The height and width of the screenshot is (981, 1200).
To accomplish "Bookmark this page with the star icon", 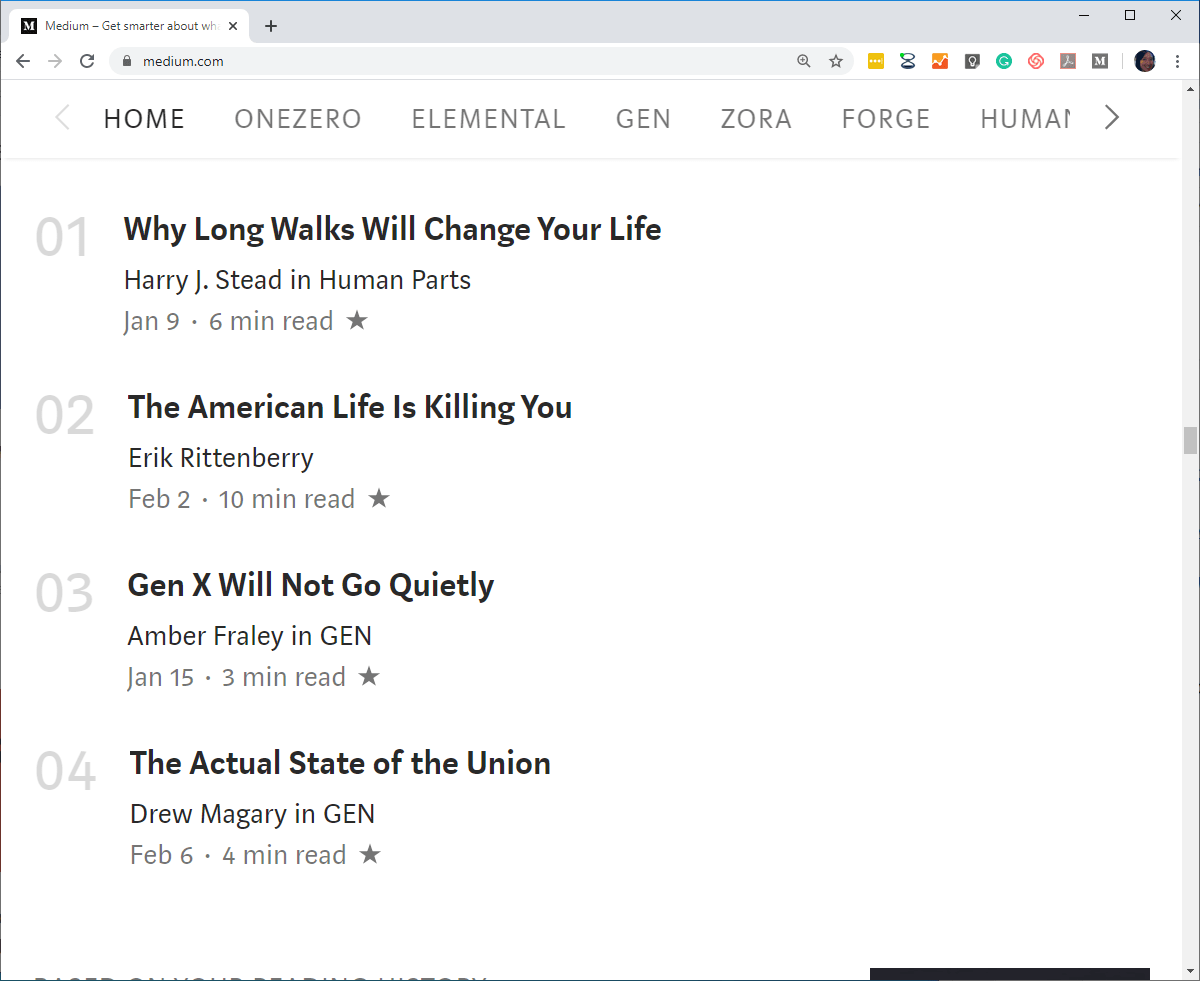I will tap(836, 61).
